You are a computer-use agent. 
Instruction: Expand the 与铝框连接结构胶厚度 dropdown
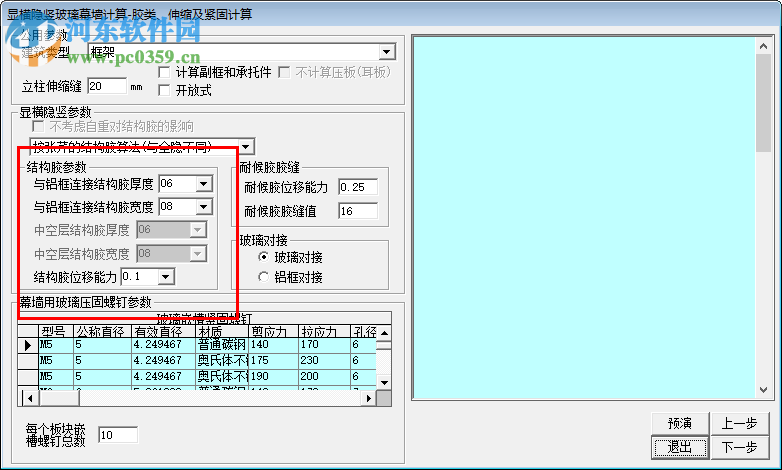(x=203, y=184)
